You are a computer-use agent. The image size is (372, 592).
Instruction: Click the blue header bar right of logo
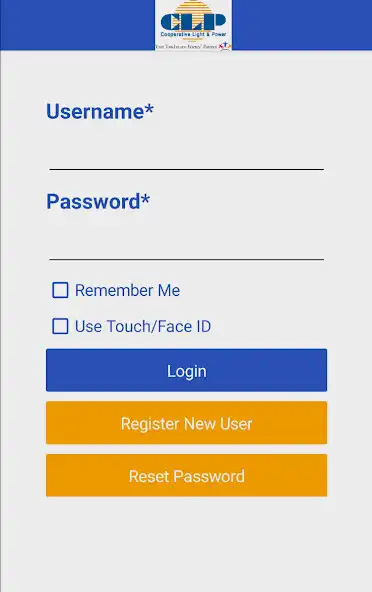[302, 25]
